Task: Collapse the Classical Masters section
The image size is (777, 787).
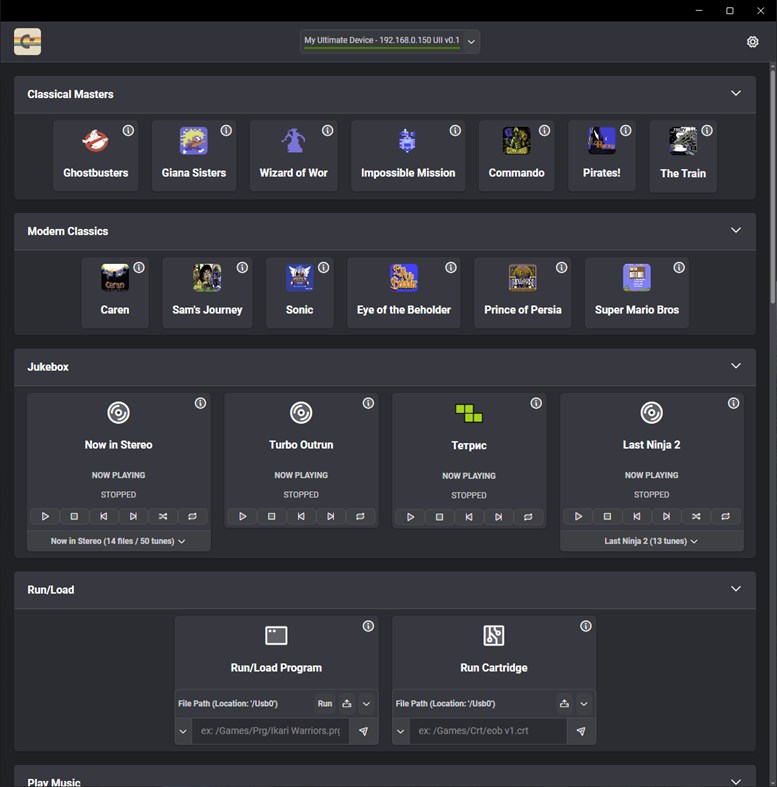Action: pos(735,93)
